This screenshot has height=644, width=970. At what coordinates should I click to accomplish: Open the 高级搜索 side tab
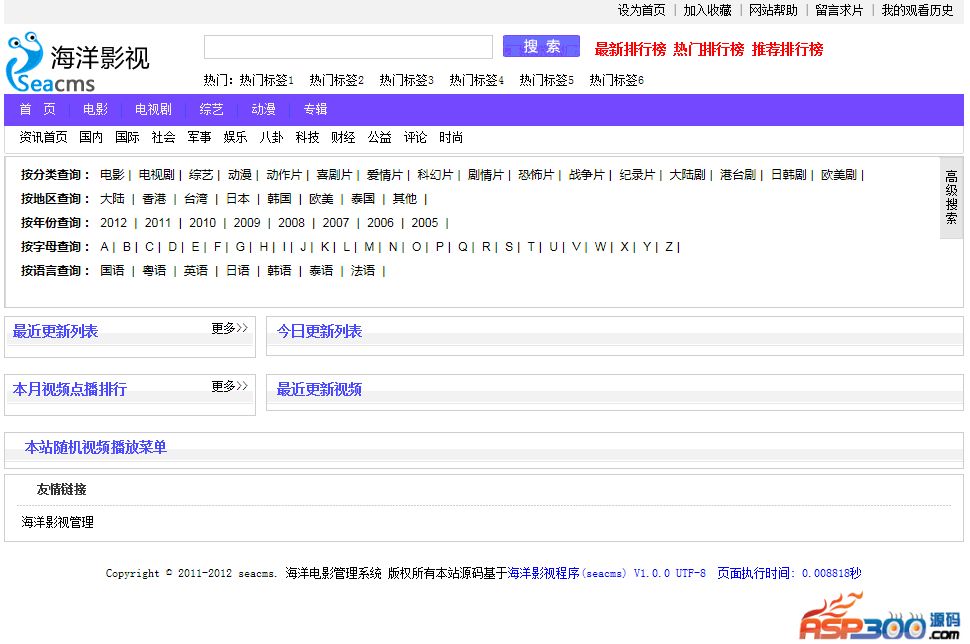coord(951,198)
